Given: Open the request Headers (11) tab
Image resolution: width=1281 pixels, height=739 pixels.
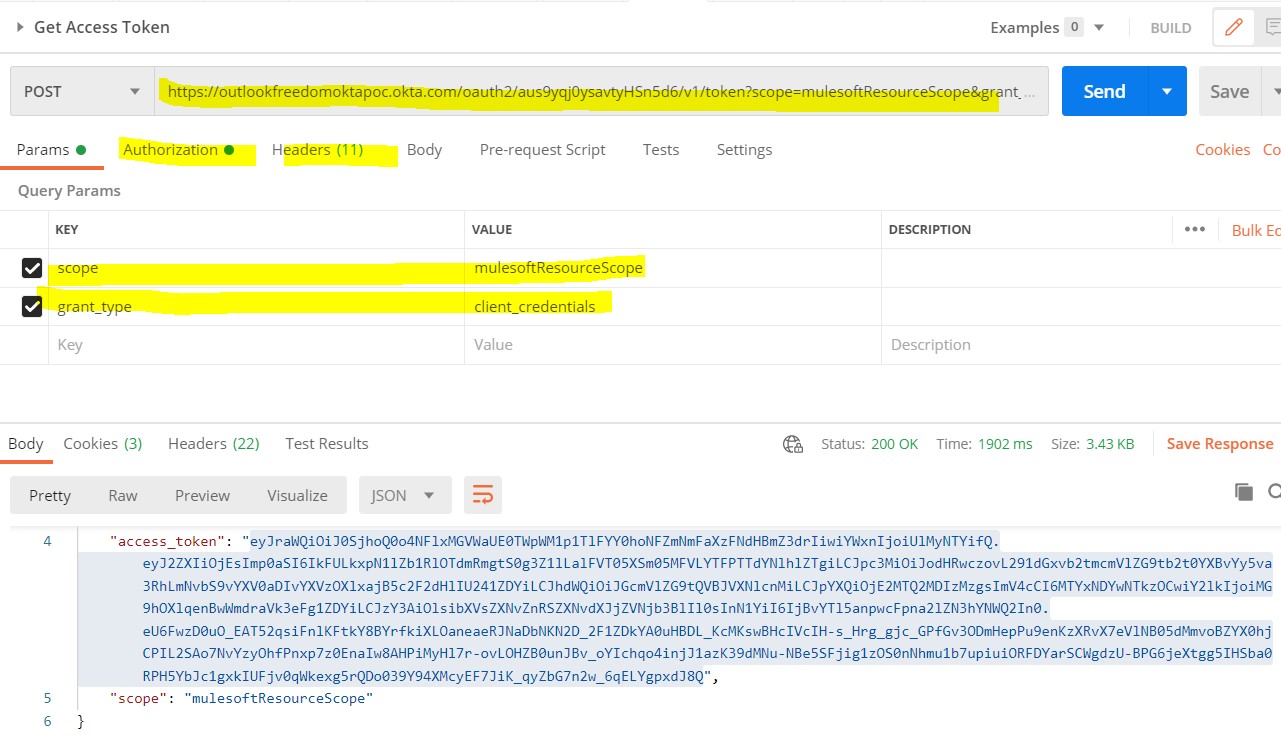Looking at the screenshot, I should [317, 150].
